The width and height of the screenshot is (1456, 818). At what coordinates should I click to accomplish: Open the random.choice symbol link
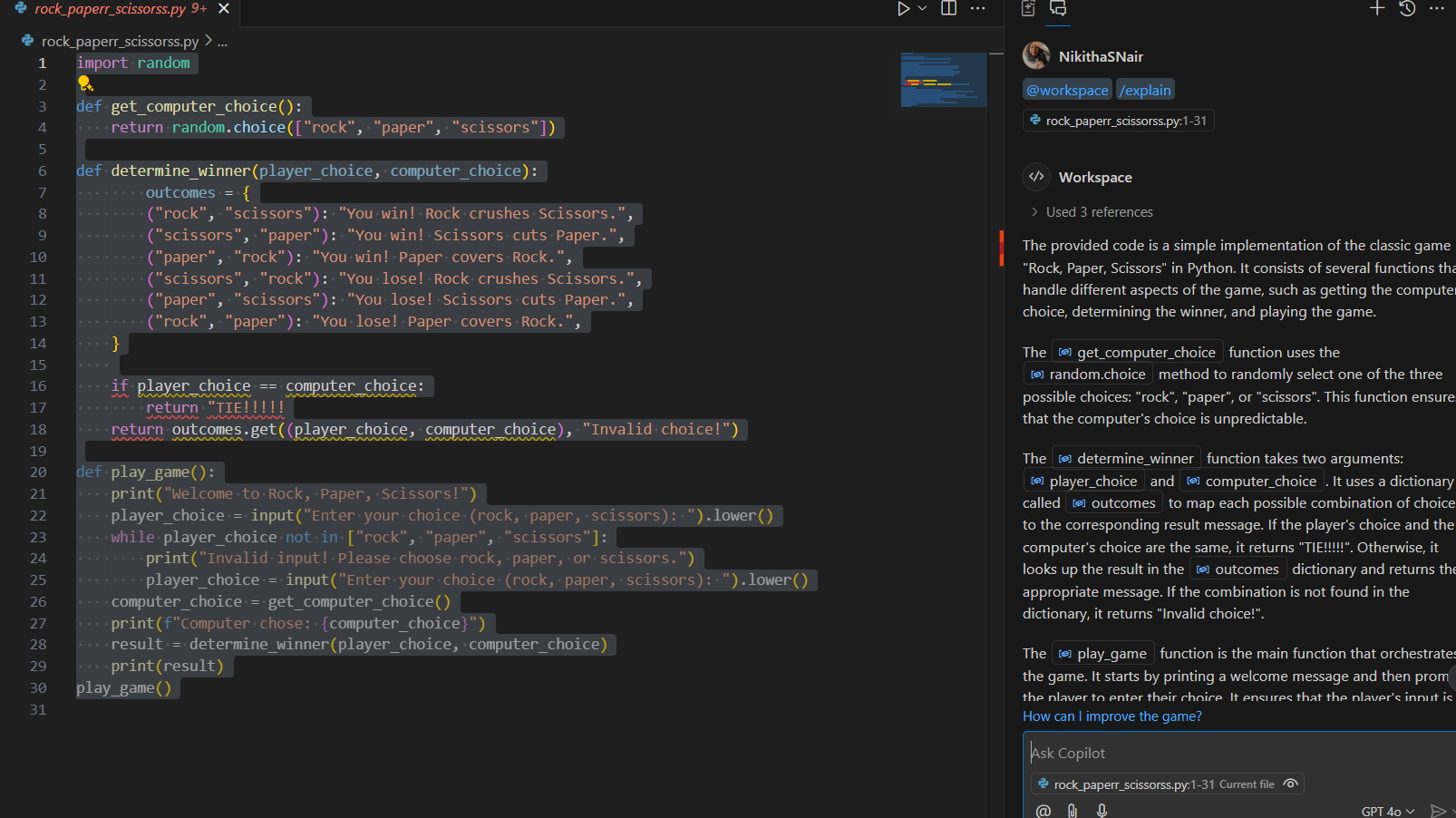point(1088,375)
